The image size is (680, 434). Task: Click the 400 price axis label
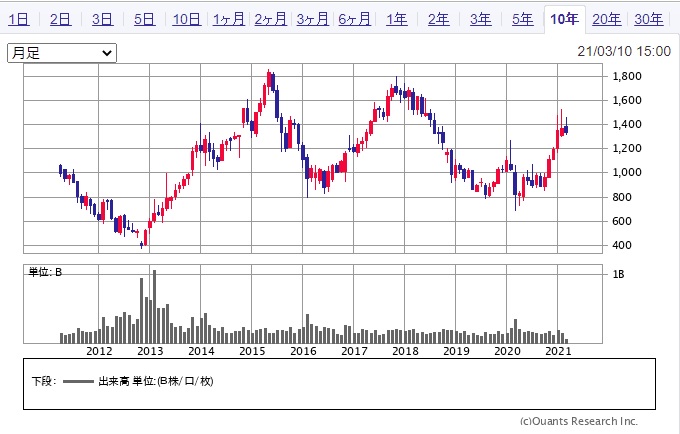(x=622, y=245)
